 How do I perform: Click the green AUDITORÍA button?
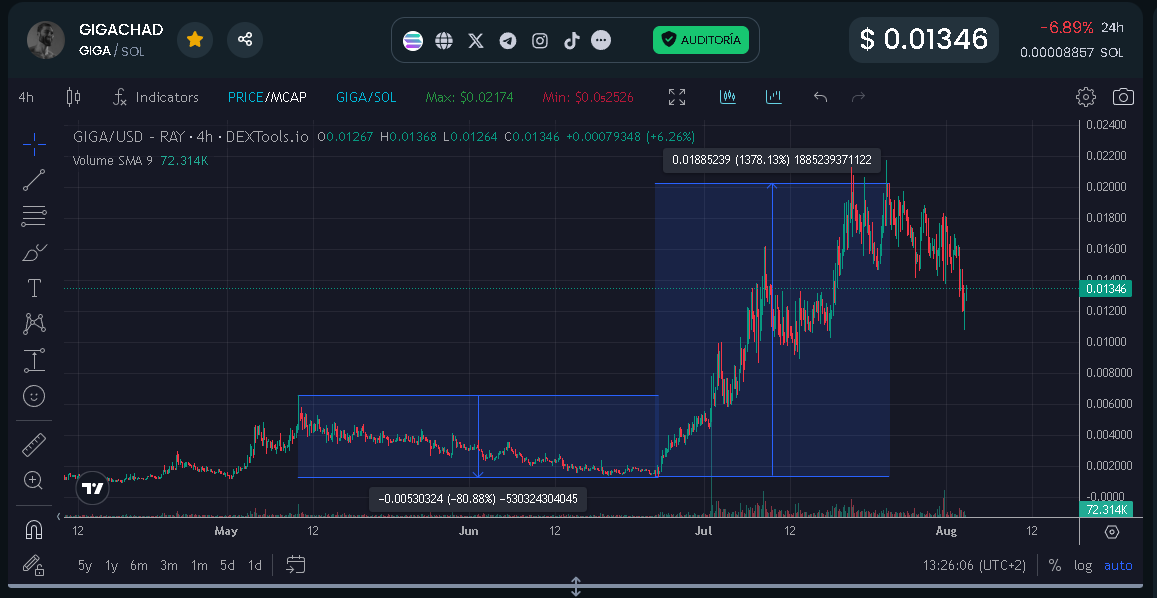[701, 40]
